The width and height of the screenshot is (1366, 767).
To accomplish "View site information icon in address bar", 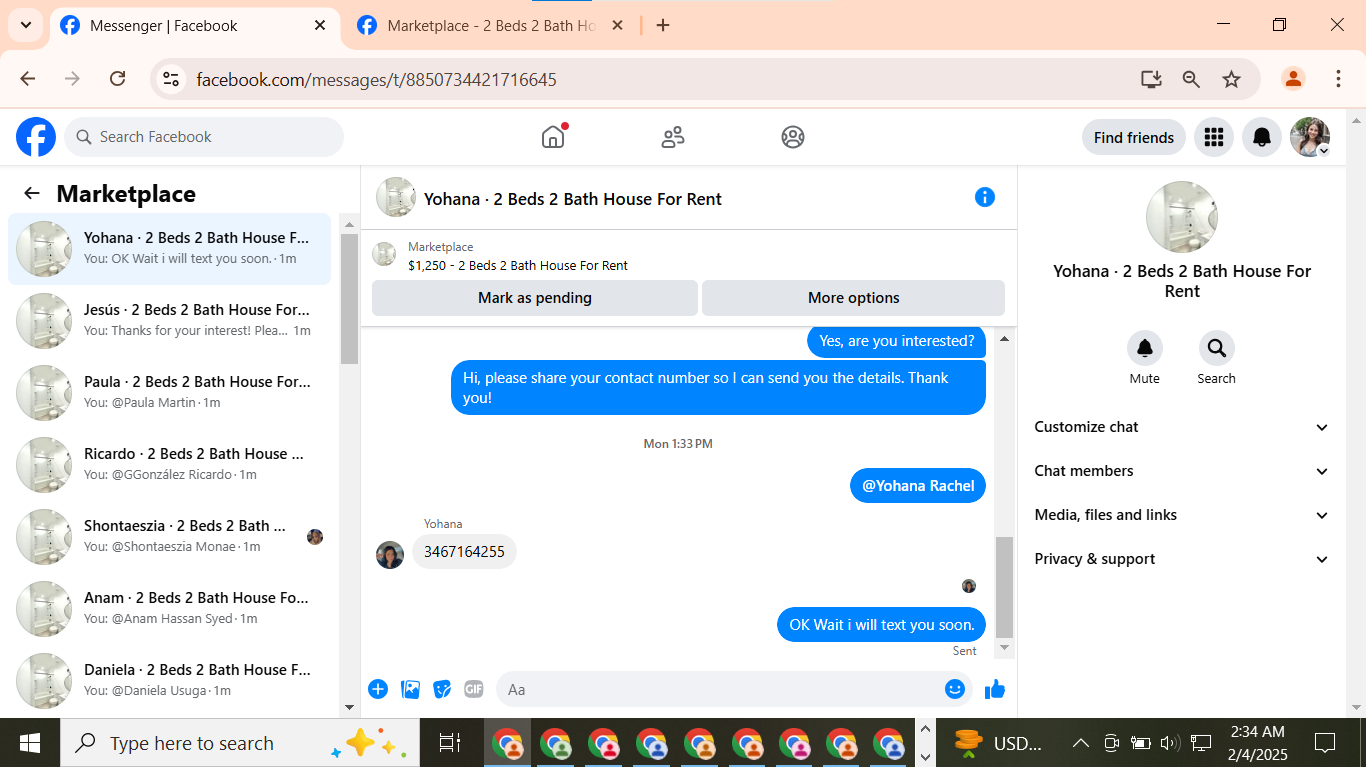I will [x=171, y=79].
